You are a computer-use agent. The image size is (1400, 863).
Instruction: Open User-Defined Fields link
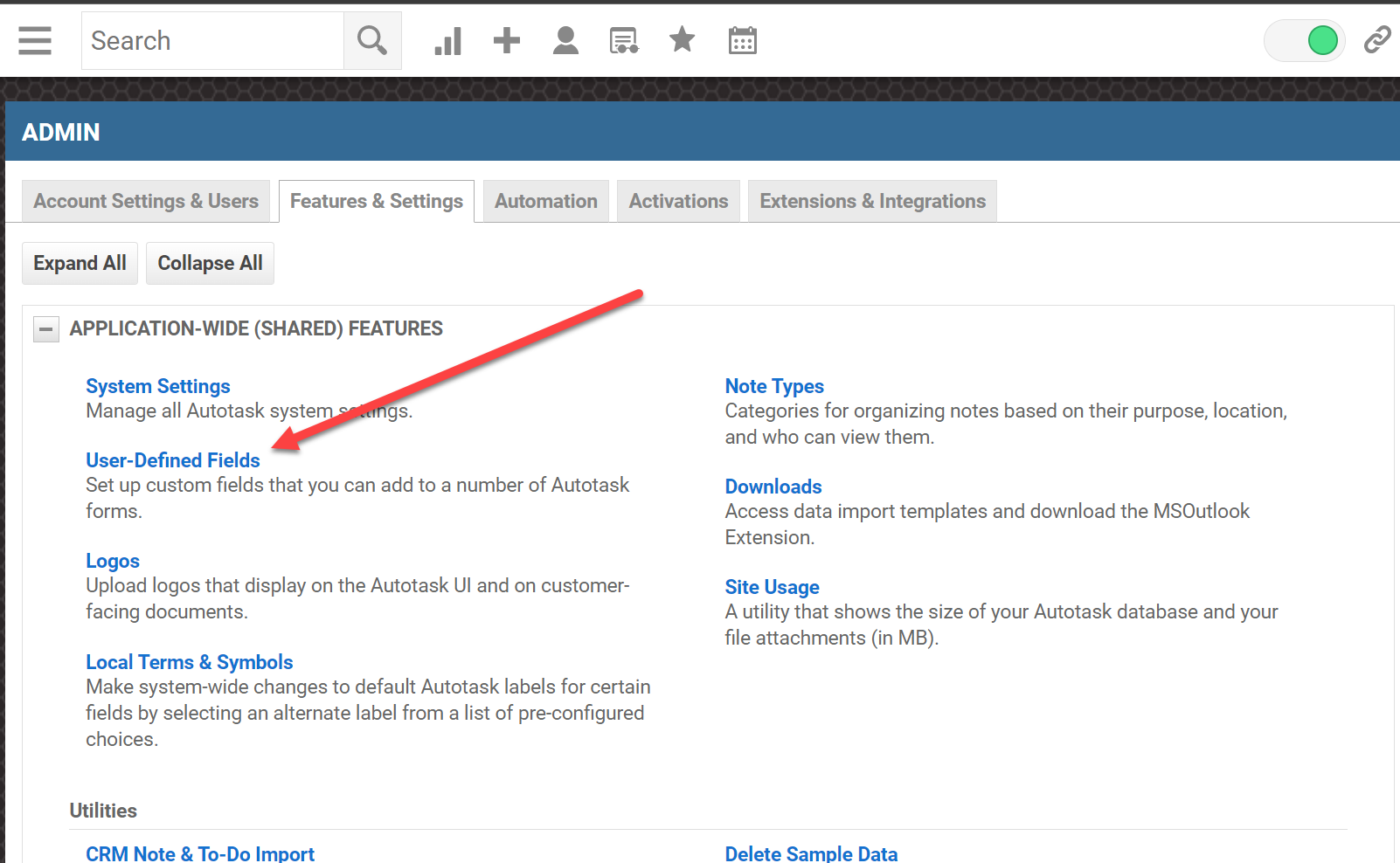click(173, 460)
